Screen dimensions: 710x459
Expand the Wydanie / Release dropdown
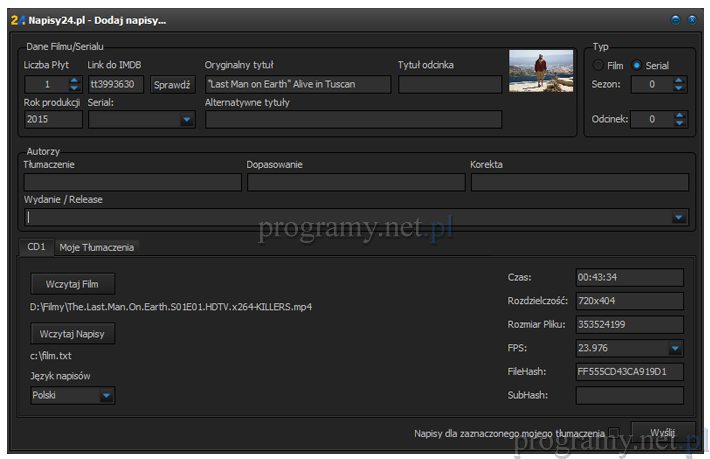click(x=679, y=217)
